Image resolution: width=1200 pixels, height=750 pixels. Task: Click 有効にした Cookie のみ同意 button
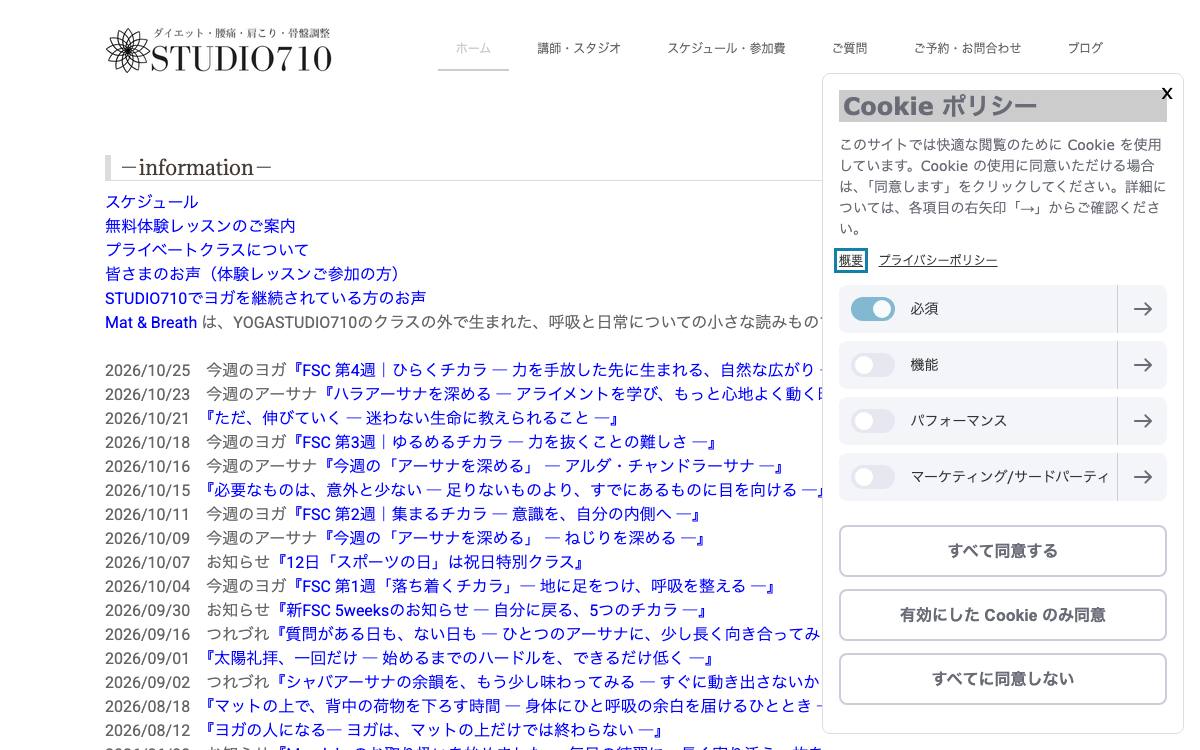[x=1003, y=615]
